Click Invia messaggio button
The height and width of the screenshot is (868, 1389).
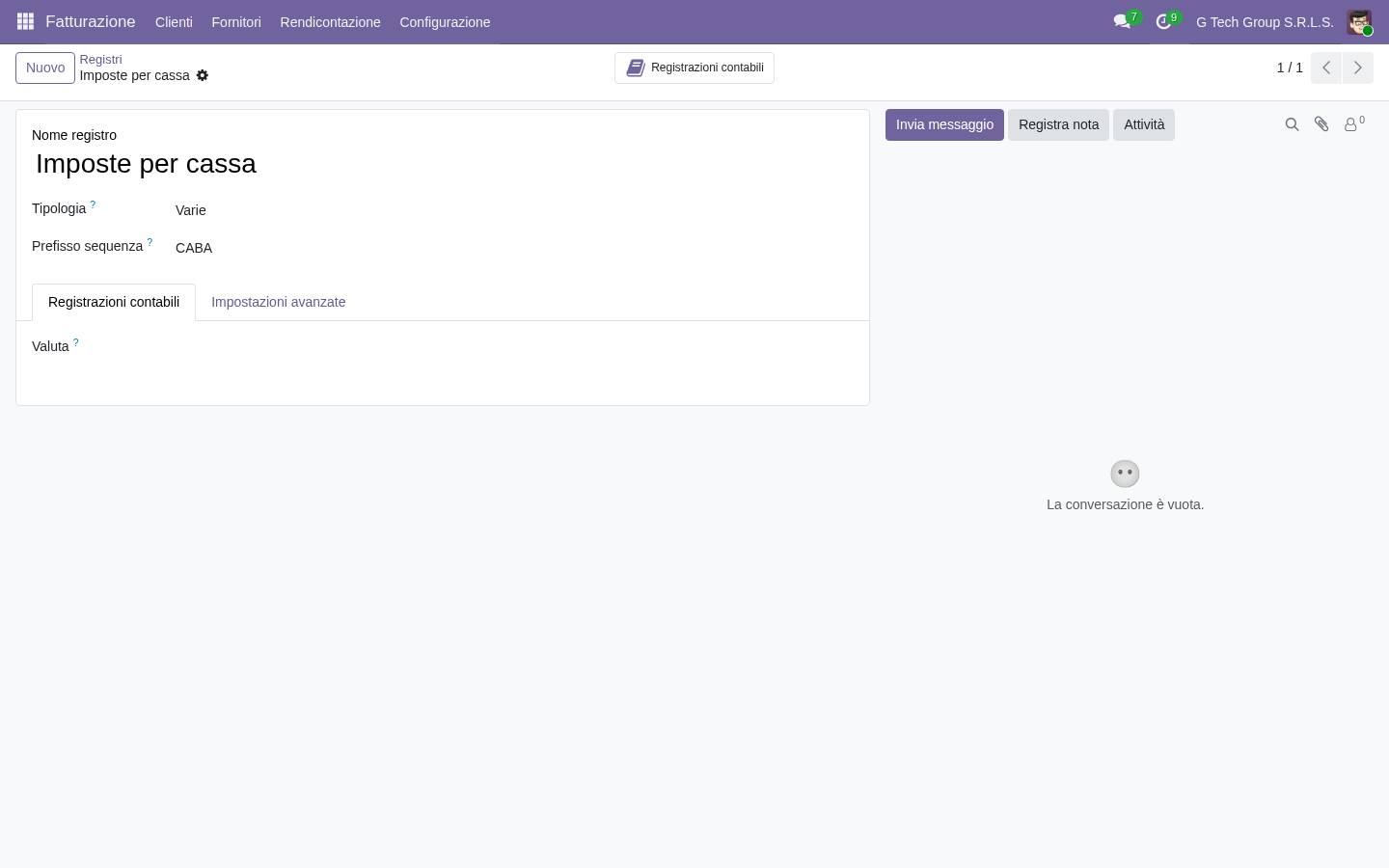944,124
